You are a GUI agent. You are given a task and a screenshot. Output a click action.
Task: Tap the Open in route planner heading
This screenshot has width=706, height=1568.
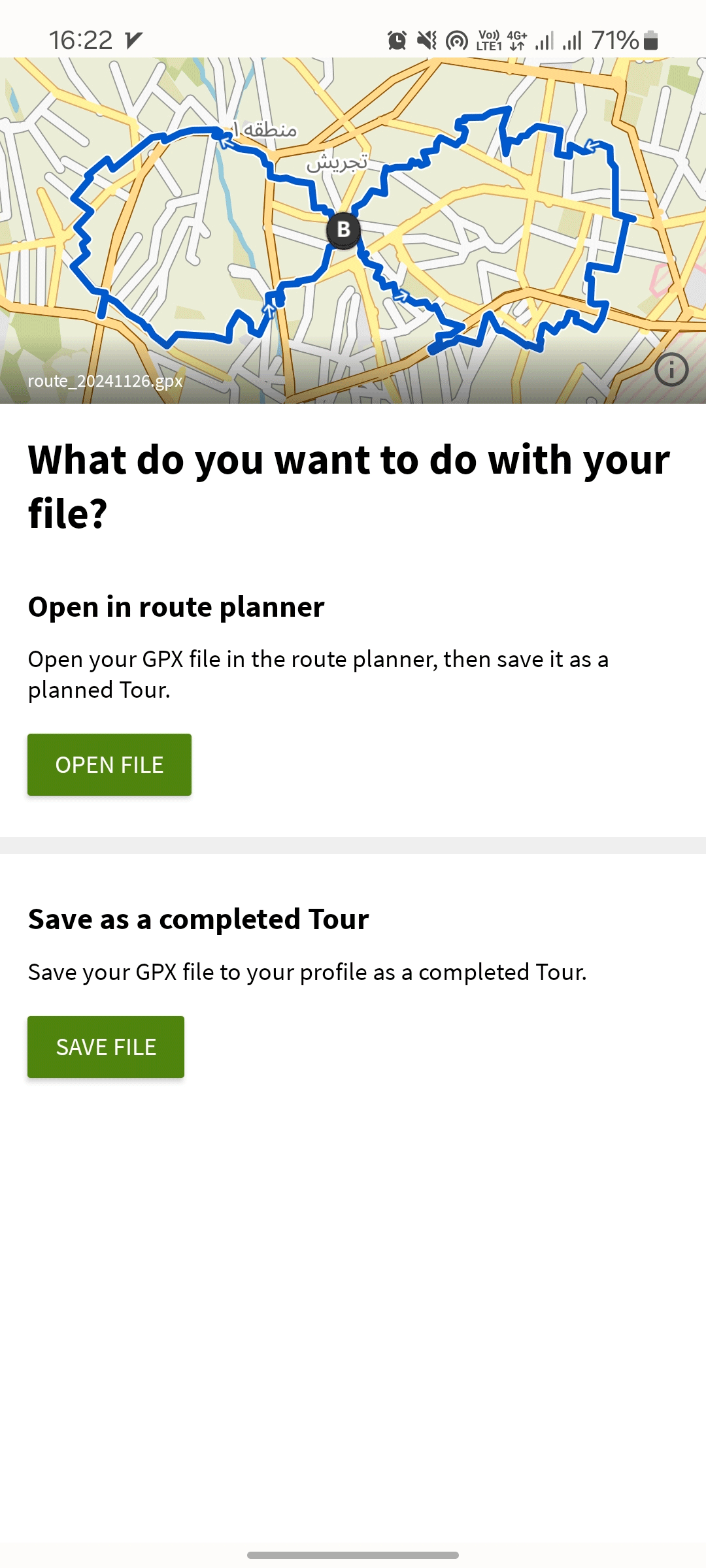coord(176,607)
